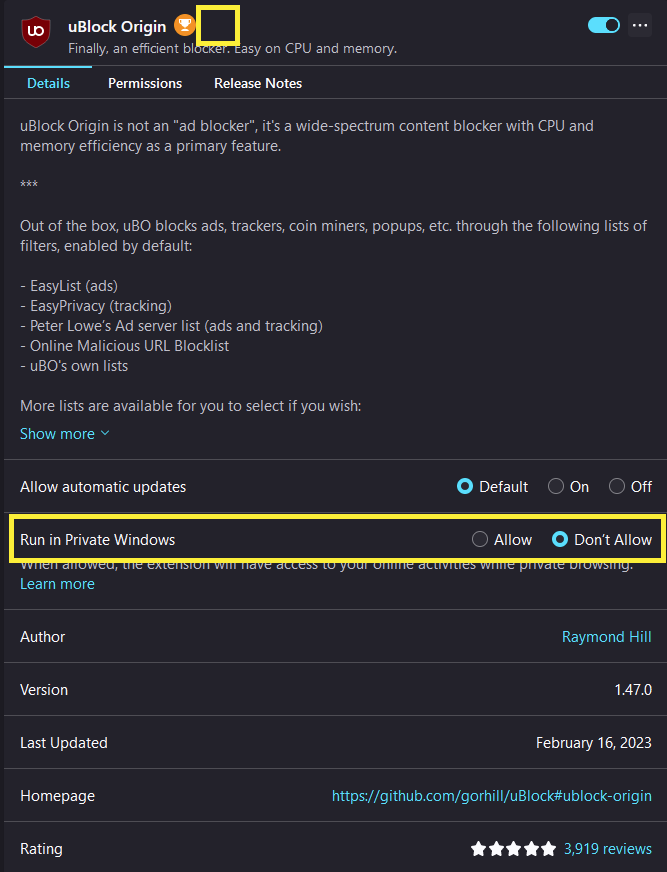Open the Release Notes tab

click(x=258, y=83)
